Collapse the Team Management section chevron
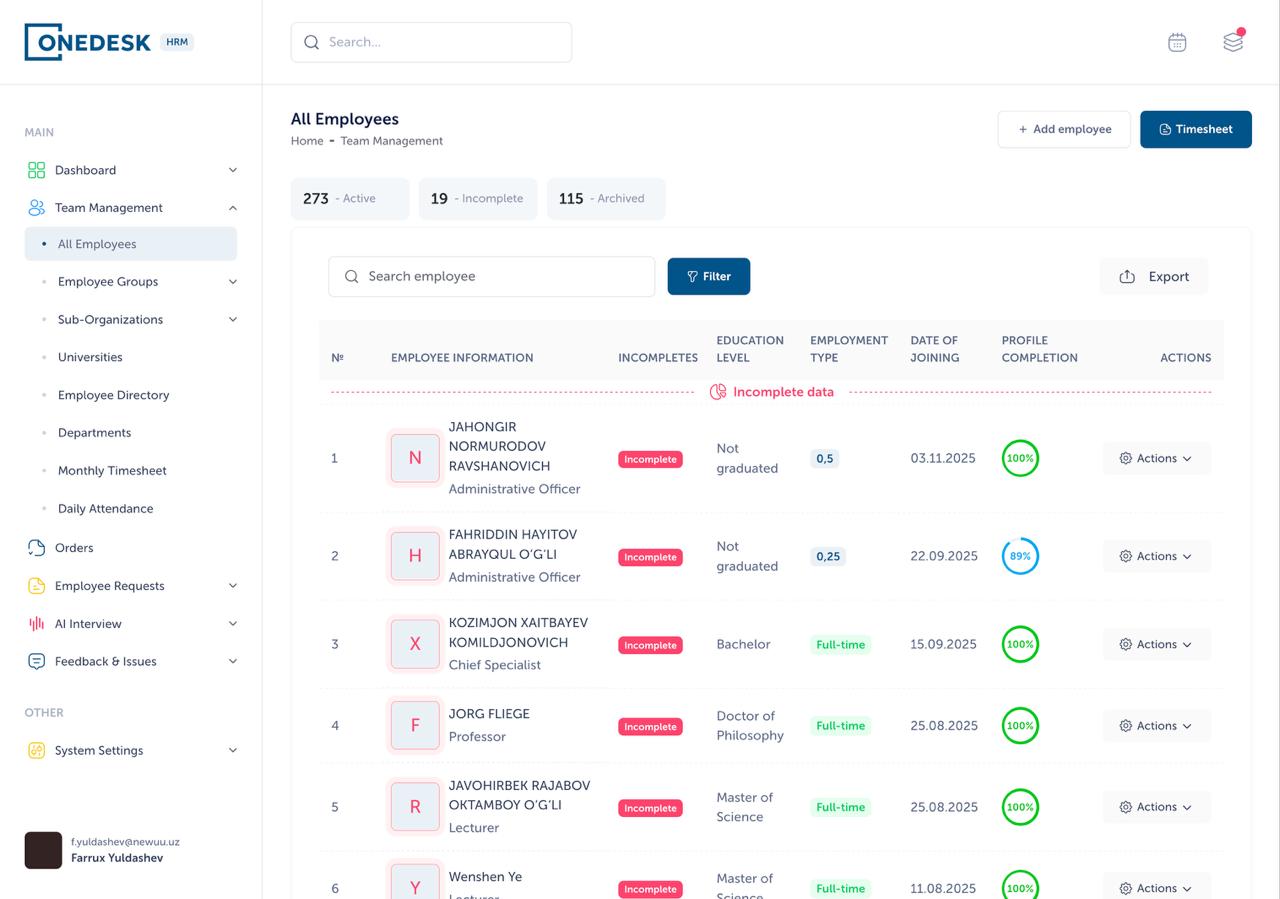Viewport: 1280px width, 899px height. click(x=233, y=208)
